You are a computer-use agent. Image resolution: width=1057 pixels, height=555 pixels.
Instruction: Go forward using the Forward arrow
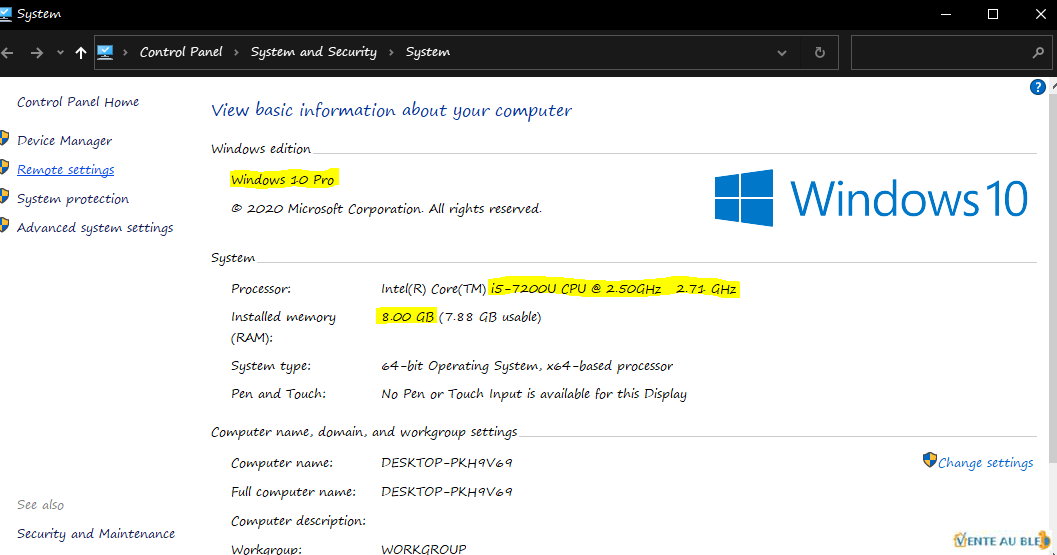pyautogui.click(x=37, y=53)
